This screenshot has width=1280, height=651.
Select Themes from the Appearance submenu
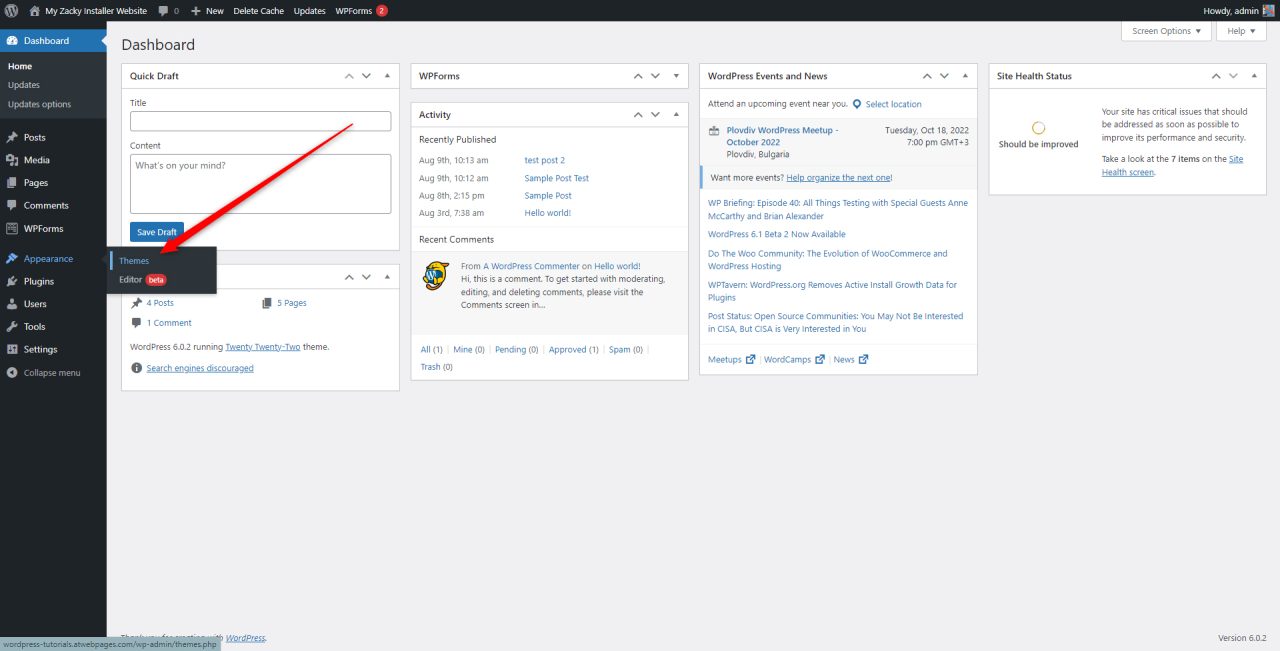(x=133, y=260)
